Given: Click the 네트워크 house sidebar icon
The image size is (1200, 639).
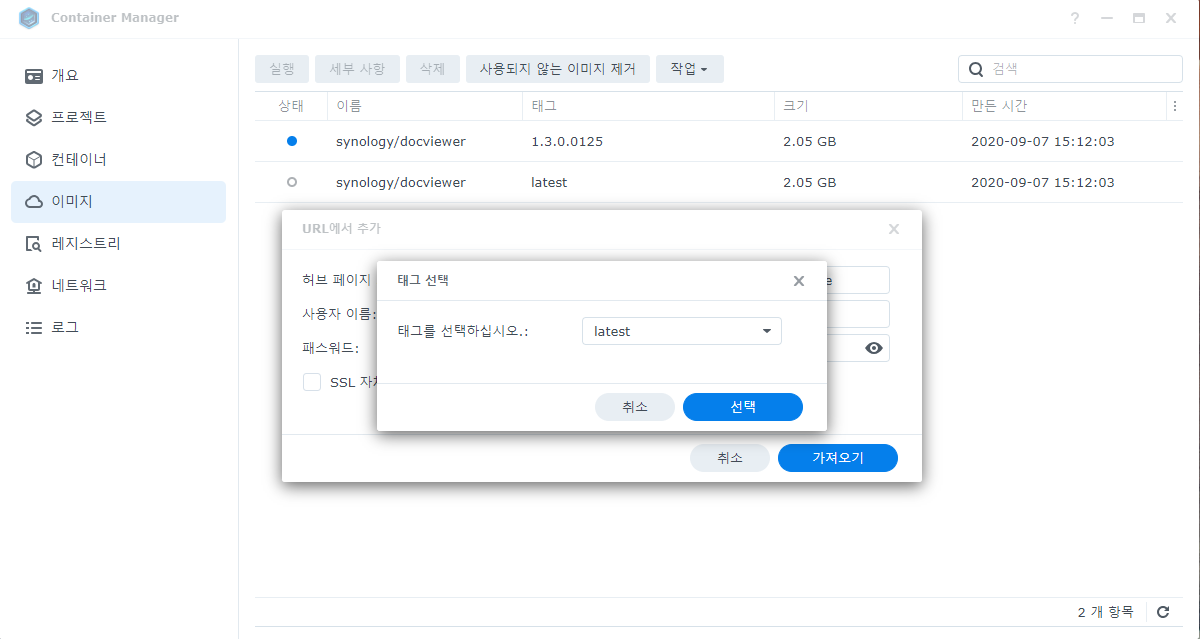Looking at the screenshot, I should [x=34, y=286].
